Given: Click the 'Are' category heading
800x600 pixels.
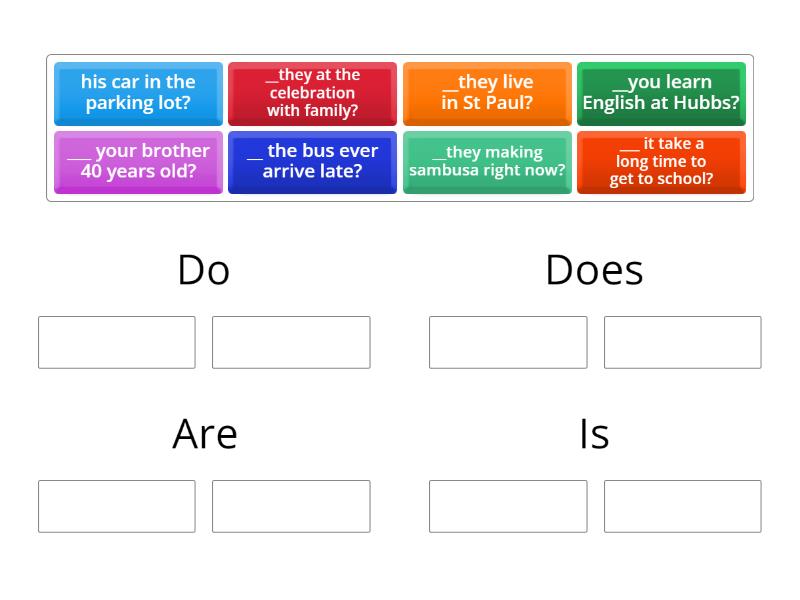Looking at the screenshot, I should pos(204,433).
